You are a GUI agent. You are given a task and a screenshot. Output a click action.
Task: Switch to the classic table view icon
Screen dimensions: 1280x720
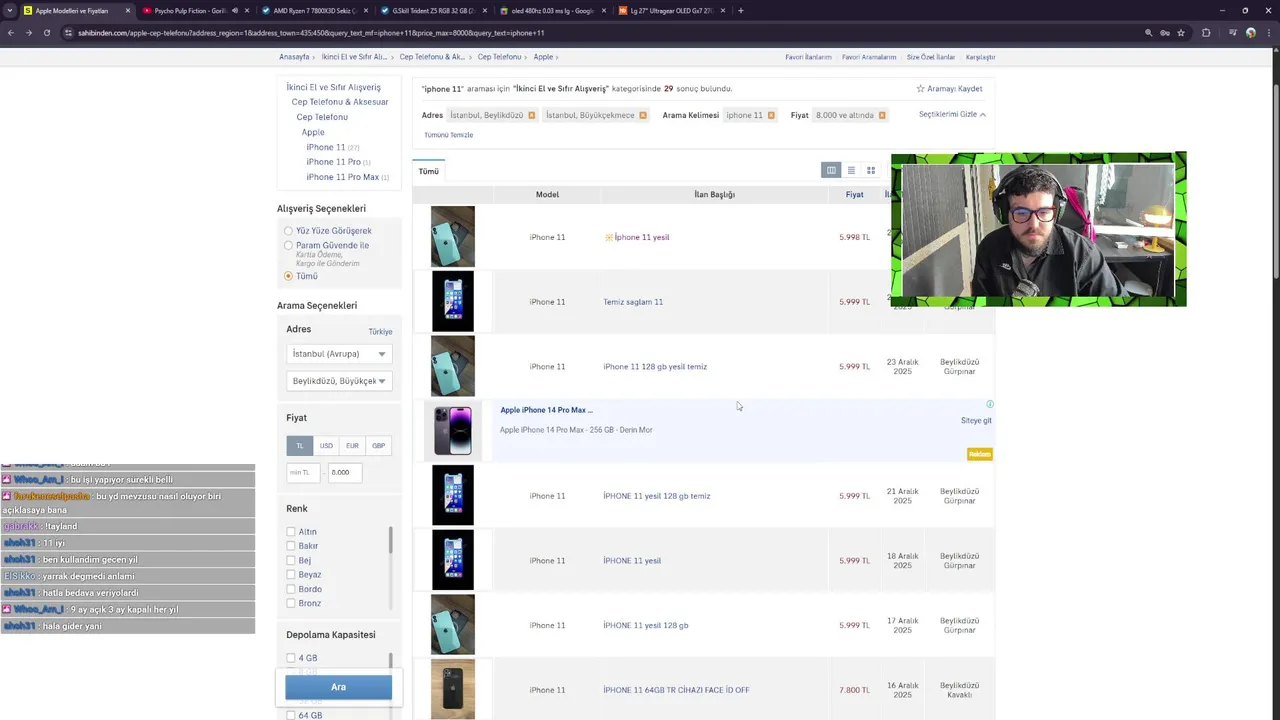tap(830, 170)
